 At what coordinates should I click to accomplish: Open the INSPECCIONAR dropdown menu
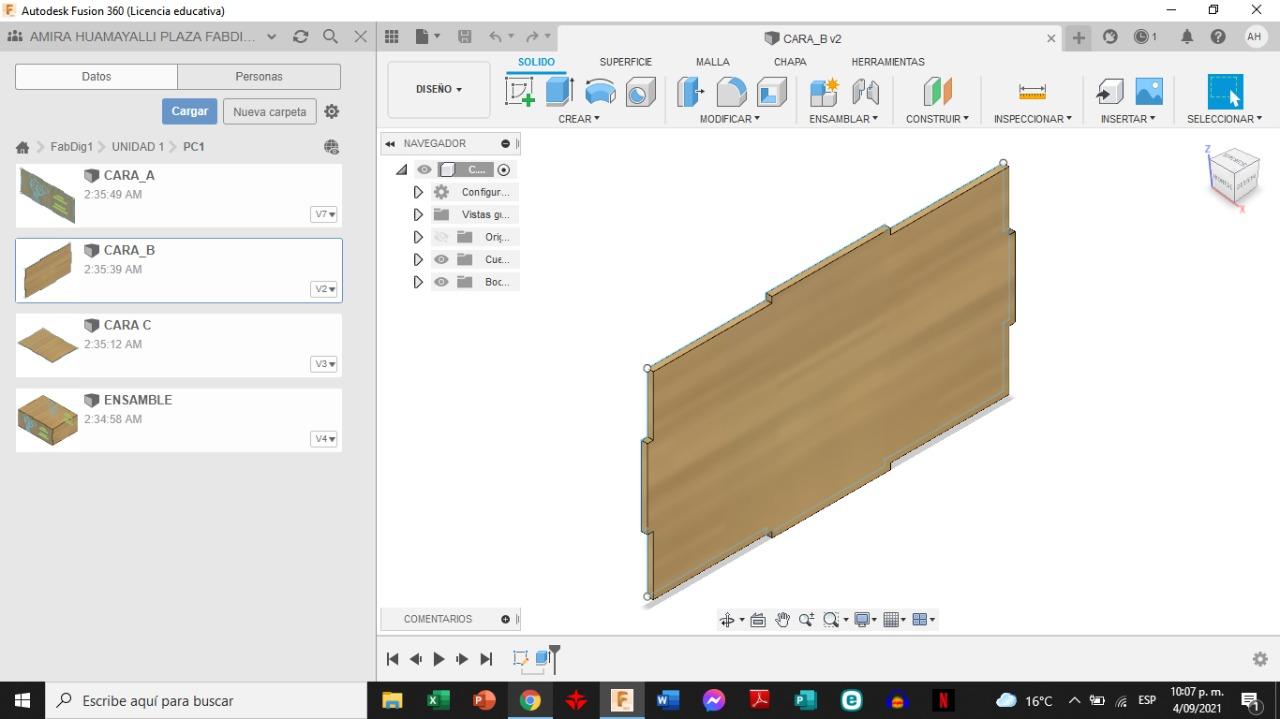tap(1032, 119)
